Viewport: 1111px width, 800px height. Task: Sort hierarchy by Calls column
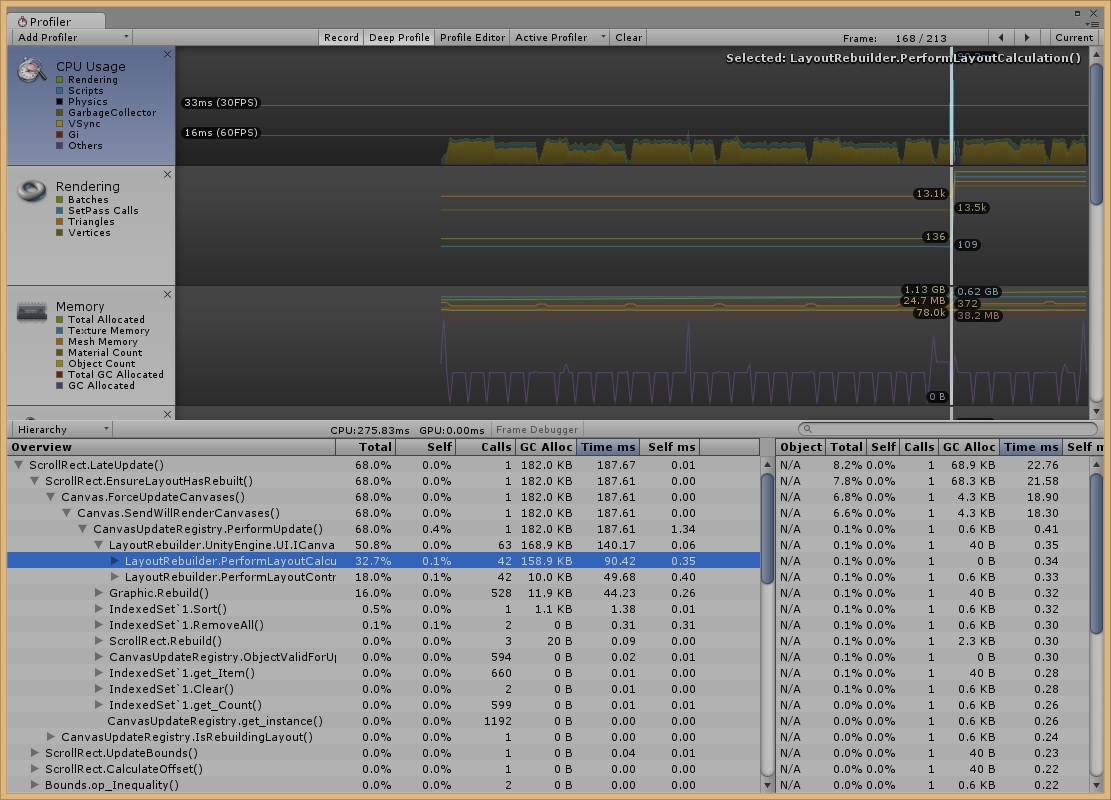point(486,447)
